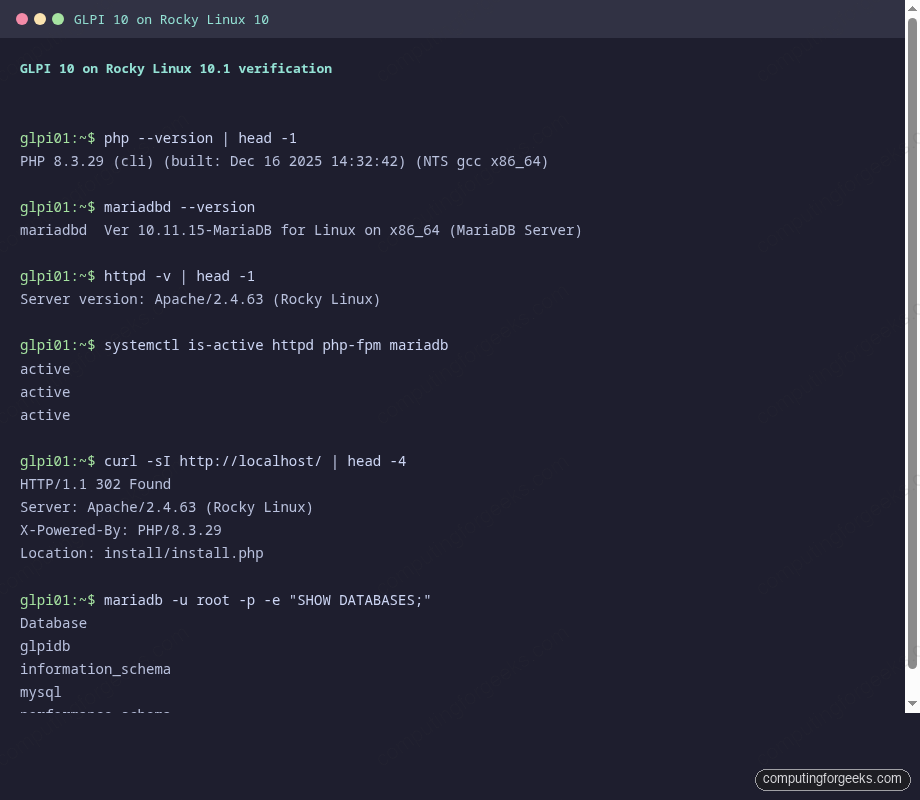Click 'Server version: Apache/2.4.63 (Rocky Linux)' line
Image resolution: width=920 pixels, height=800 pixels.
pos(200,299)
